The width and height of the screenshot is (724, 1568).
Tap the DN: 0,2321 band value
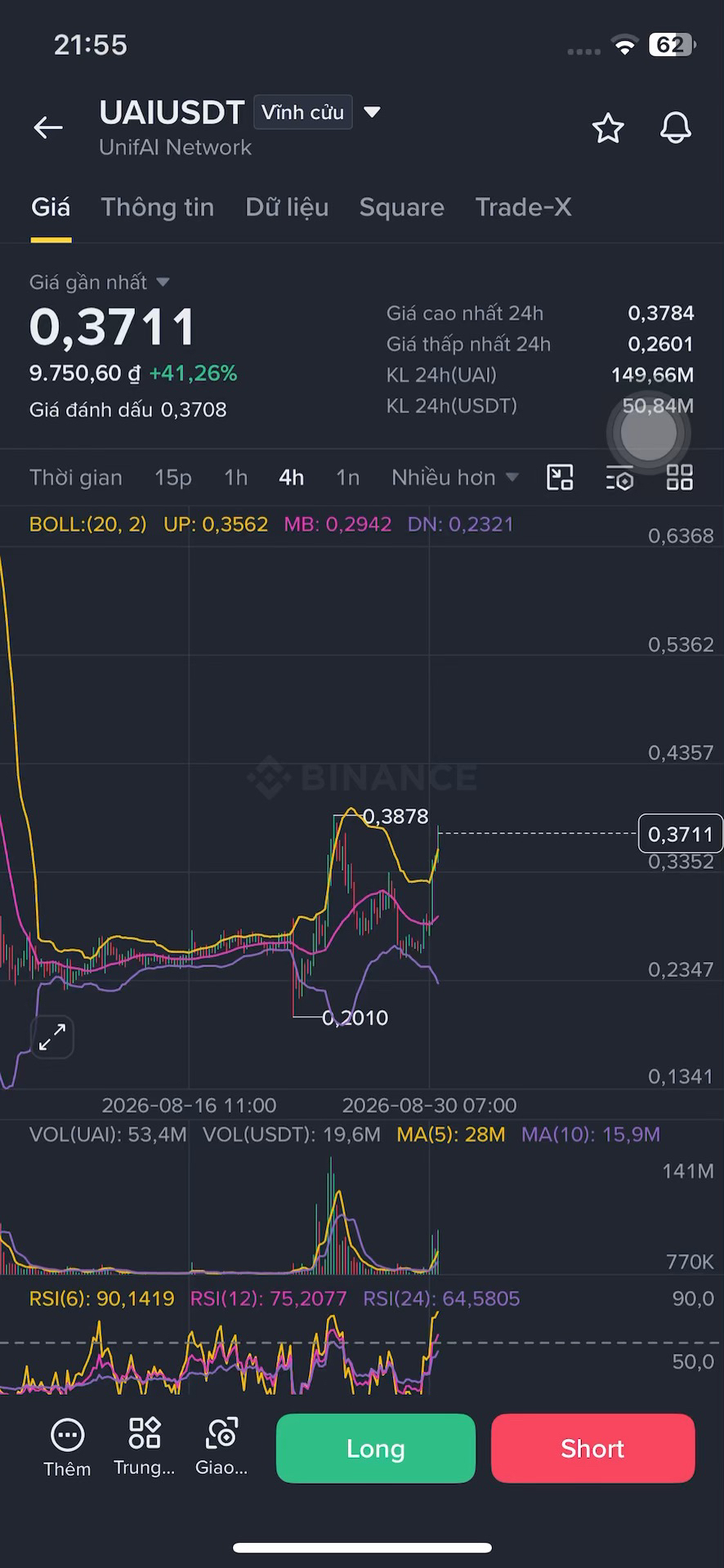tap(461, 524)
